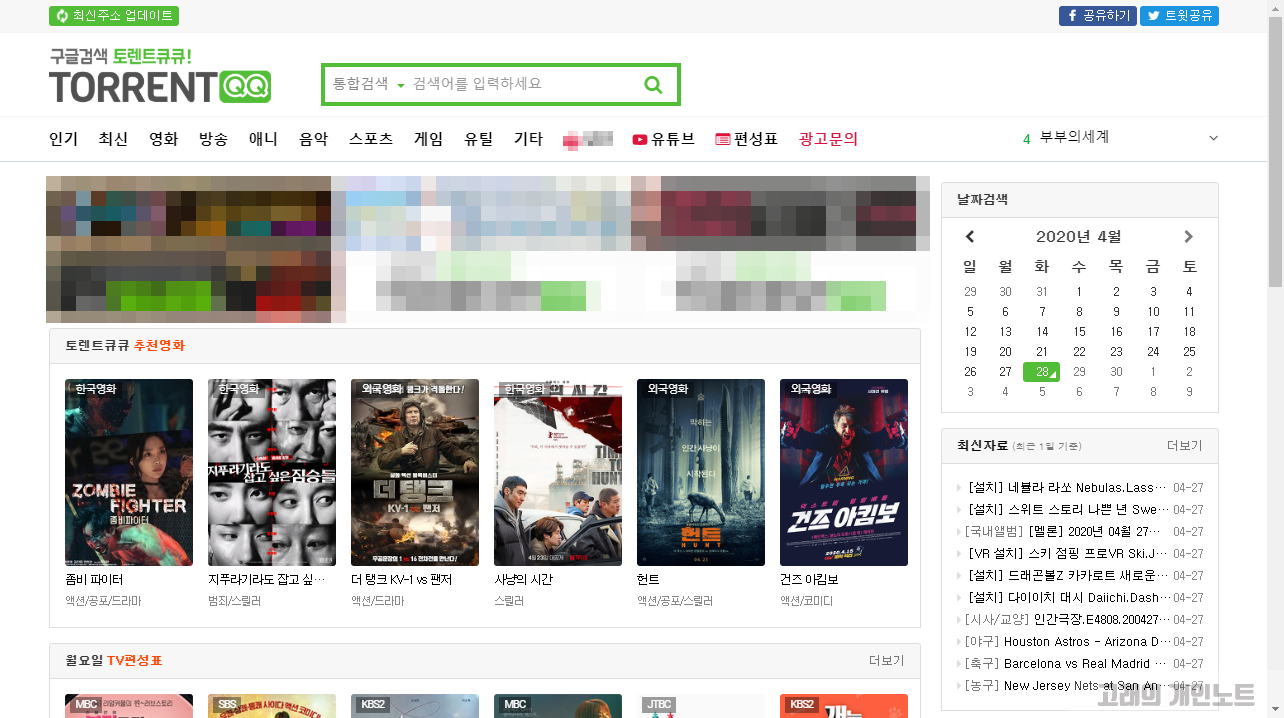Screen dimensions: 1284x718
Task: Click the ranked keyword 부부의세계
Action: click(x=1074, y=137)
